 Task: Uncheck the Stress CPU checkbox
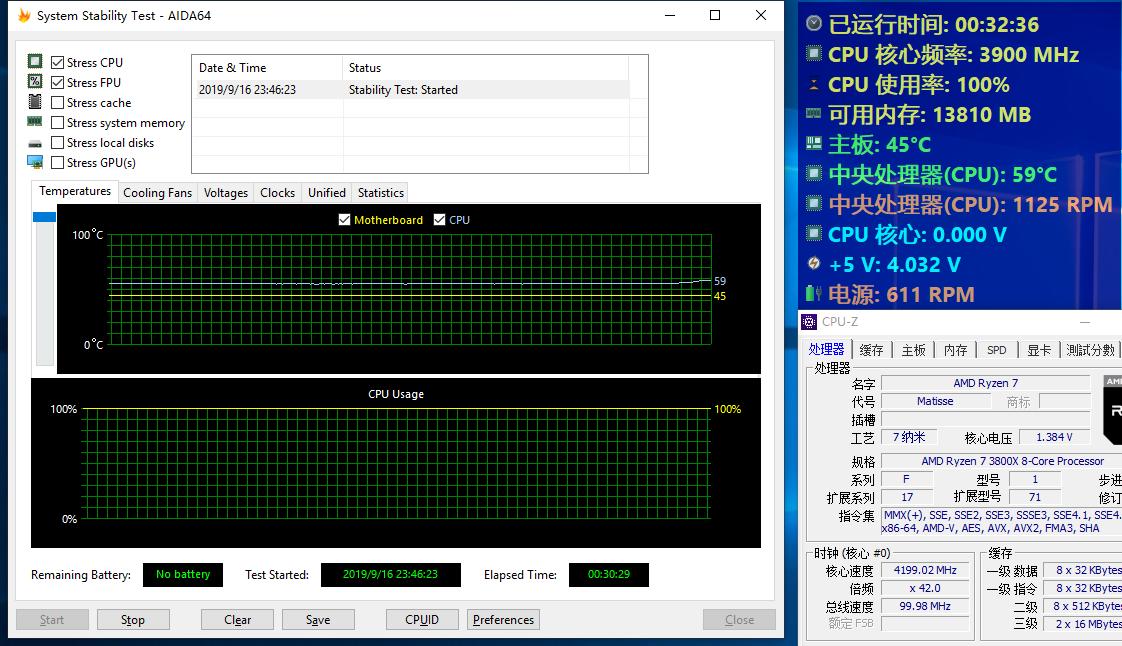58,62
